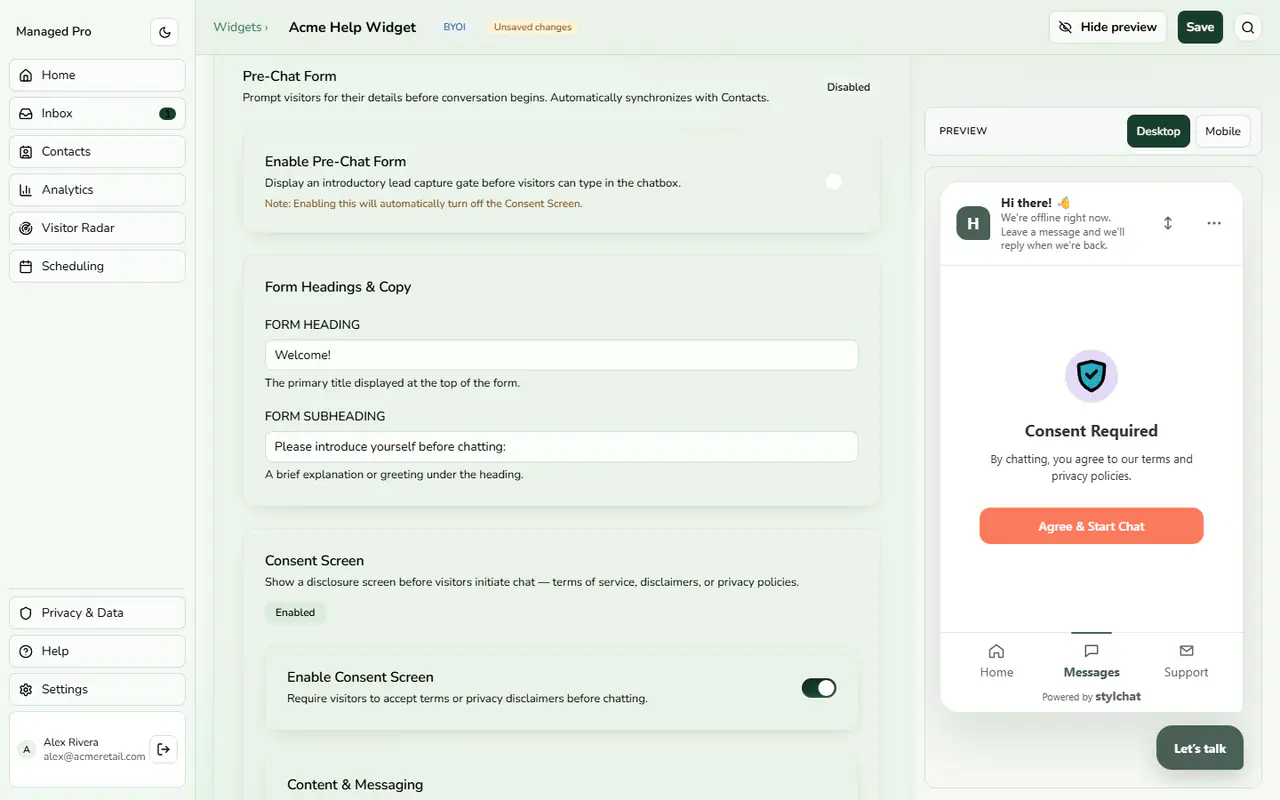Open the Help page

click(97, 651)
